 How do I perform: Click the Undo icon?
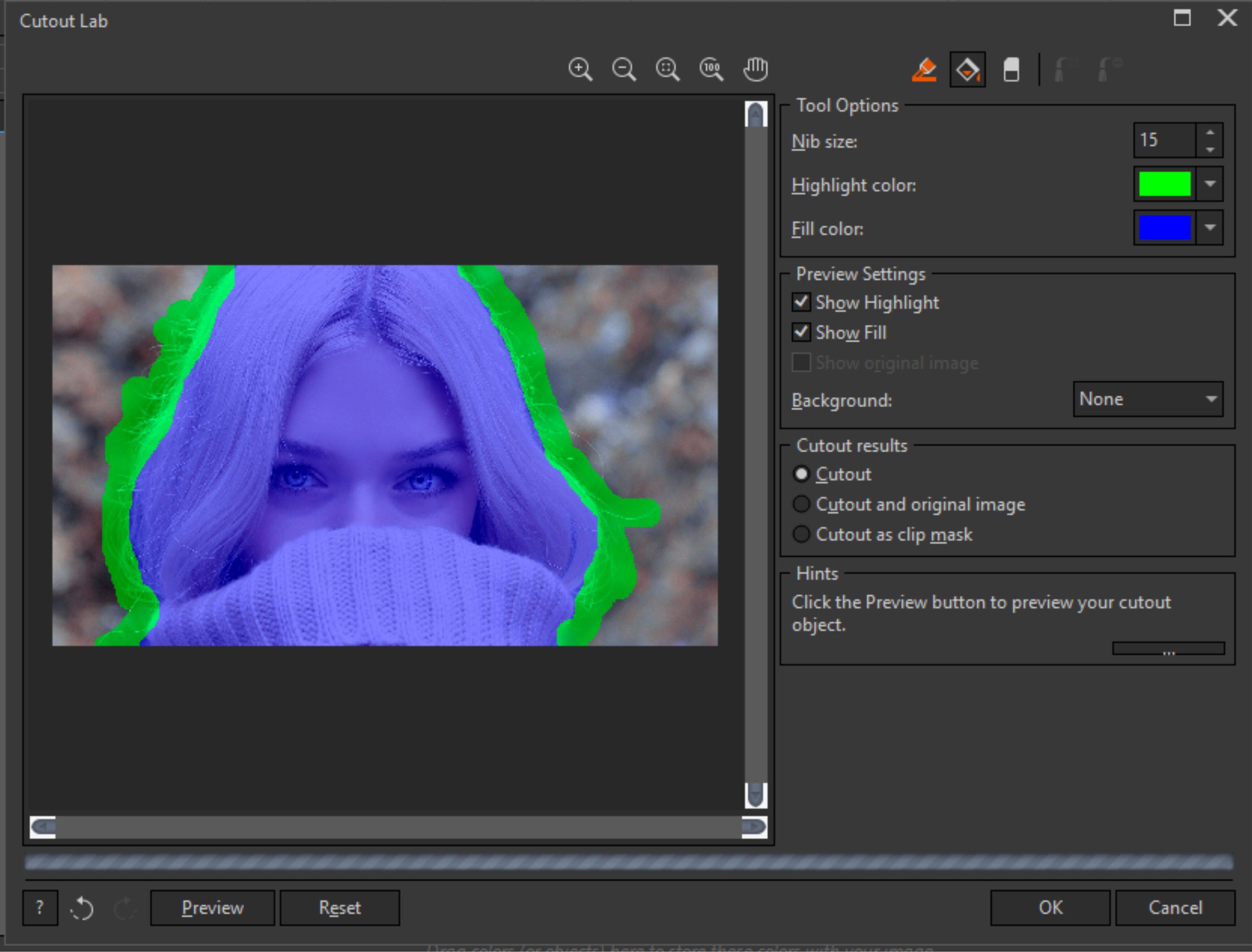(83, 907)
